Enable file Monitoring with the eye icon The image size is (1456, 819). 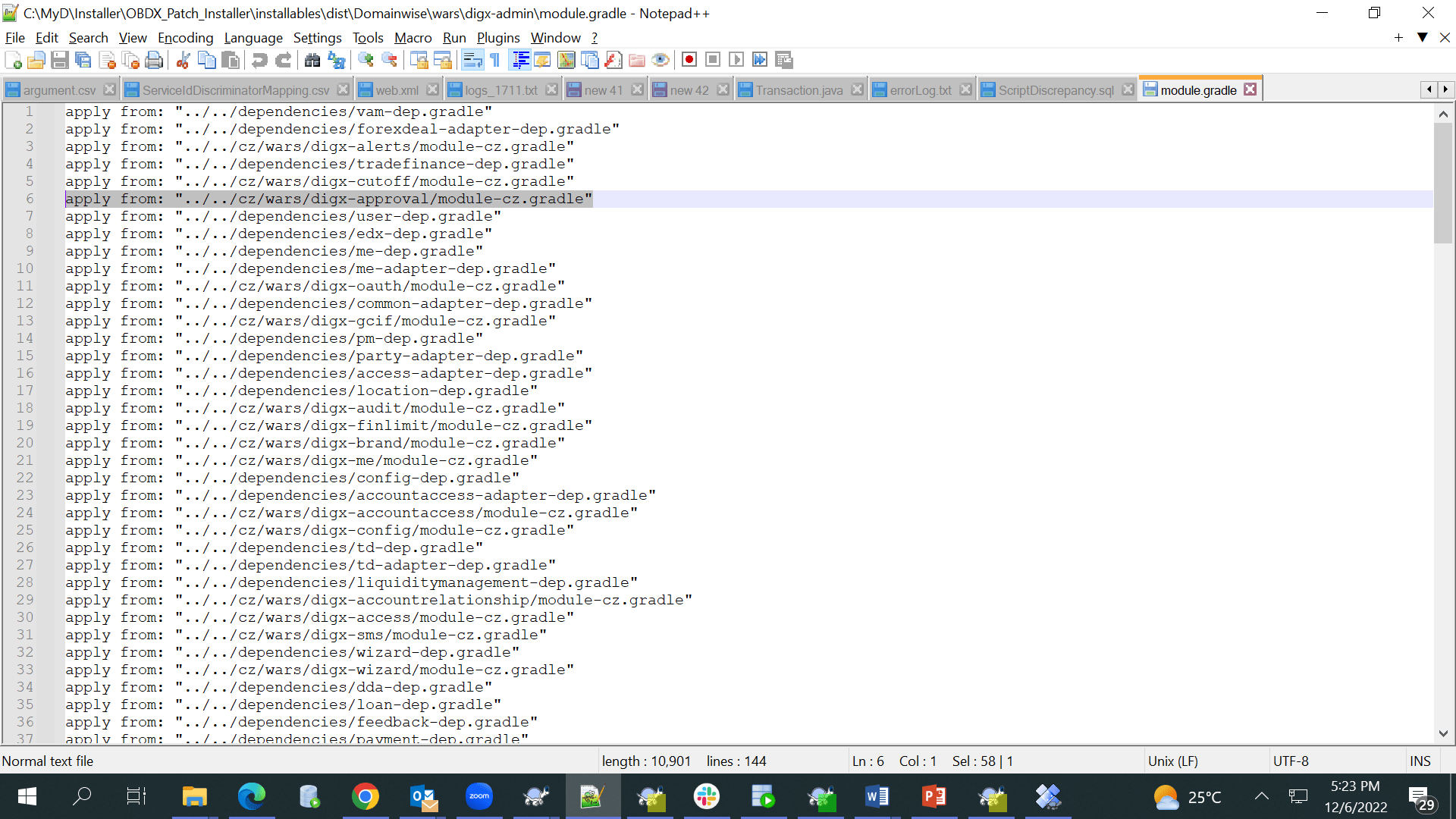tap(661, 59)
